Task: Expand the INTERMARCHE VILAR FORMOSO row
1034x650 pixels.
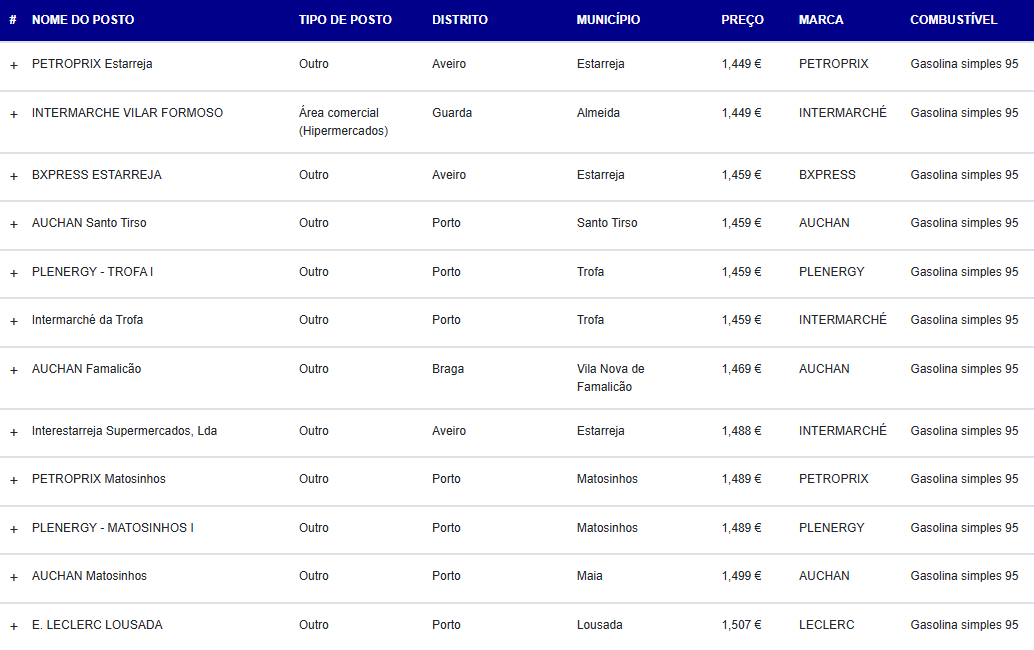Action: (13, 114)
